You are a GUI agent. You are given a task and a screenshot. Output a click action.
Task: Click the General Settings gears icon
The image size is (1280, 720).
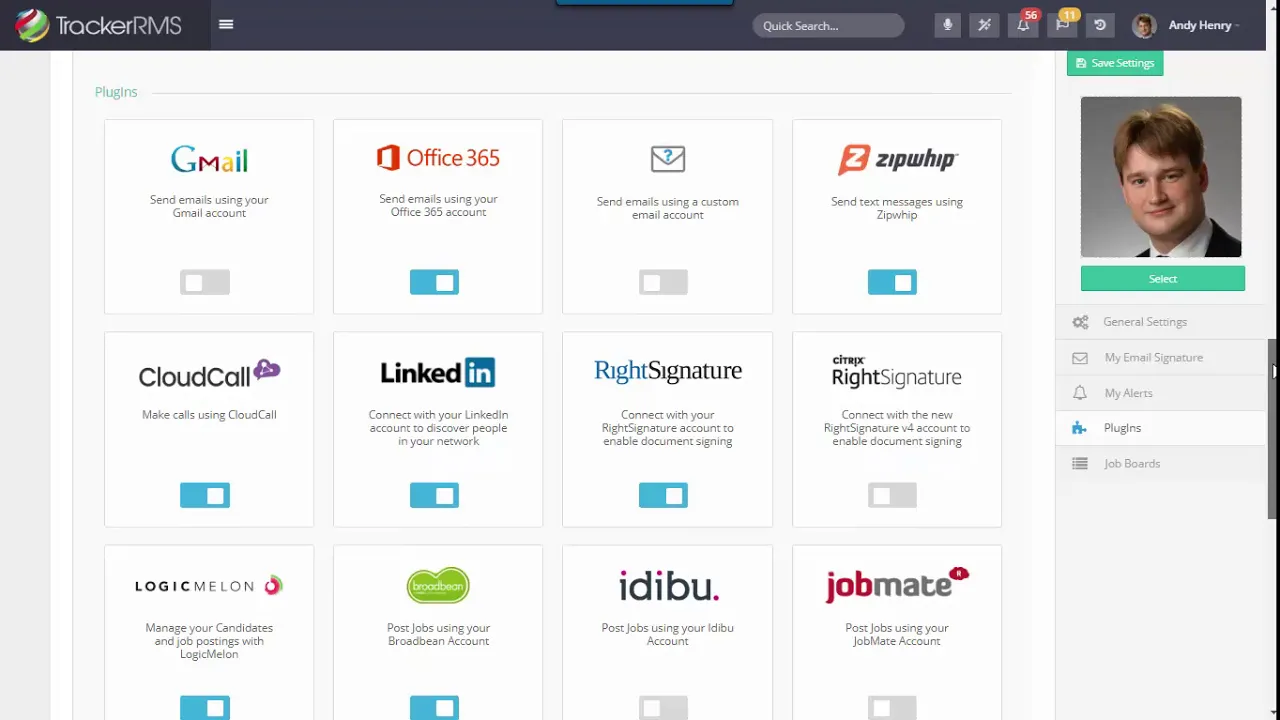coord(1080,322)
